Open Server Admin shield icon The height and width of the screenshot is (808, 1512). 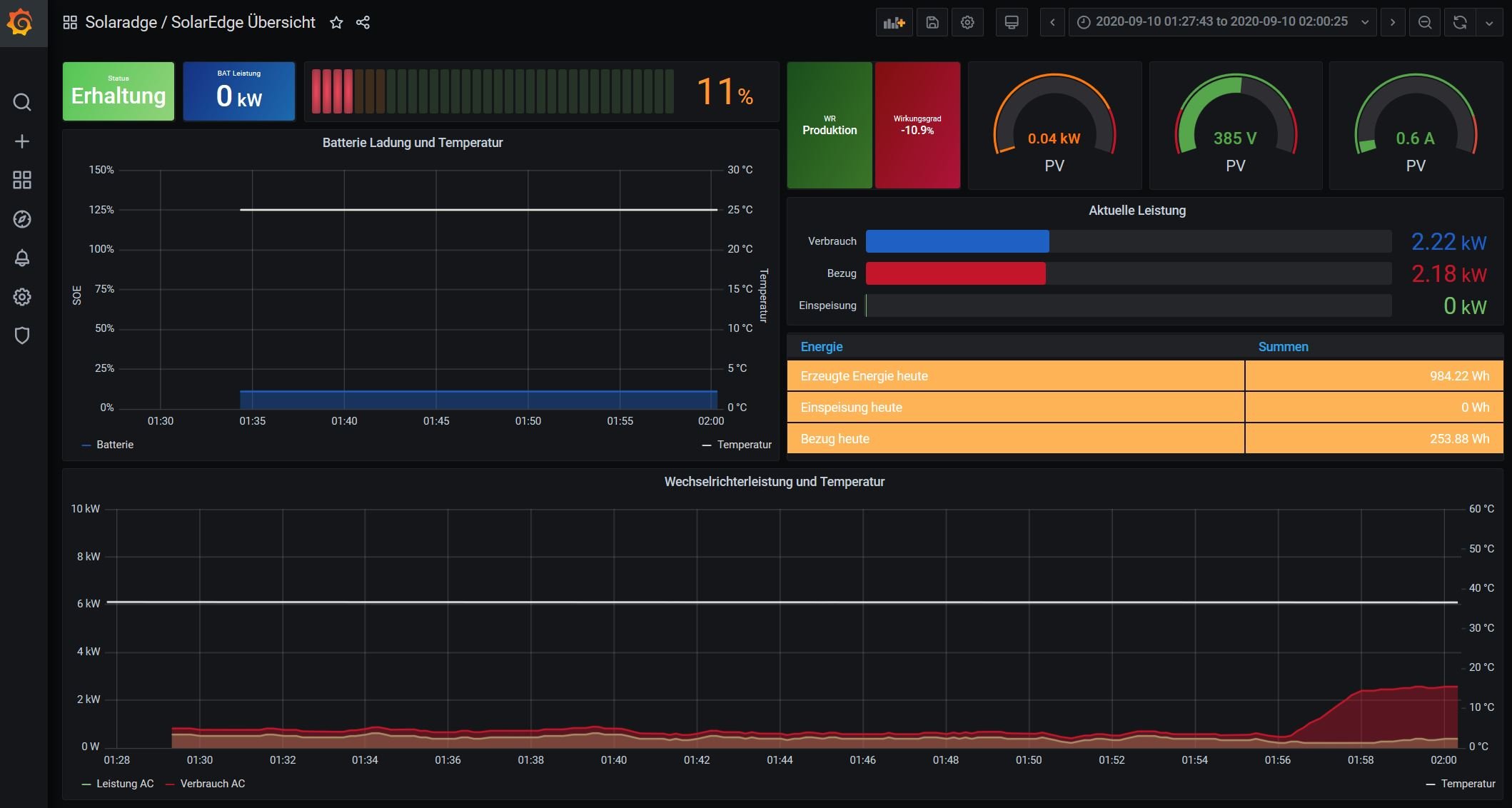(22, 335)
